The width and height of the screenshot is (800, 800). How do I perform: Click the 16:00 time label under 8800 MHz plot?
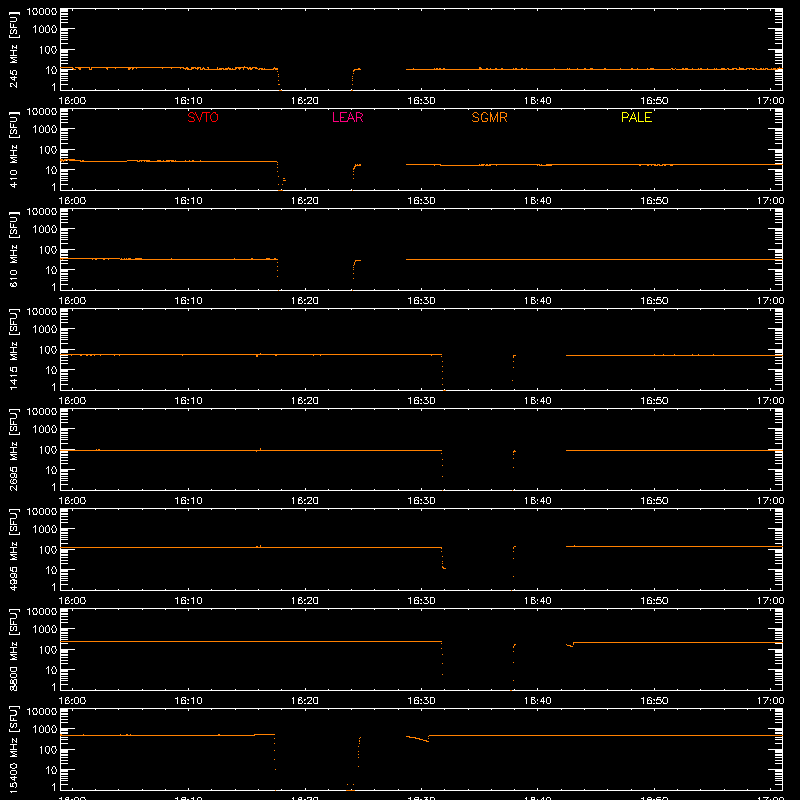pyautogui.click(x=72, y=701)
